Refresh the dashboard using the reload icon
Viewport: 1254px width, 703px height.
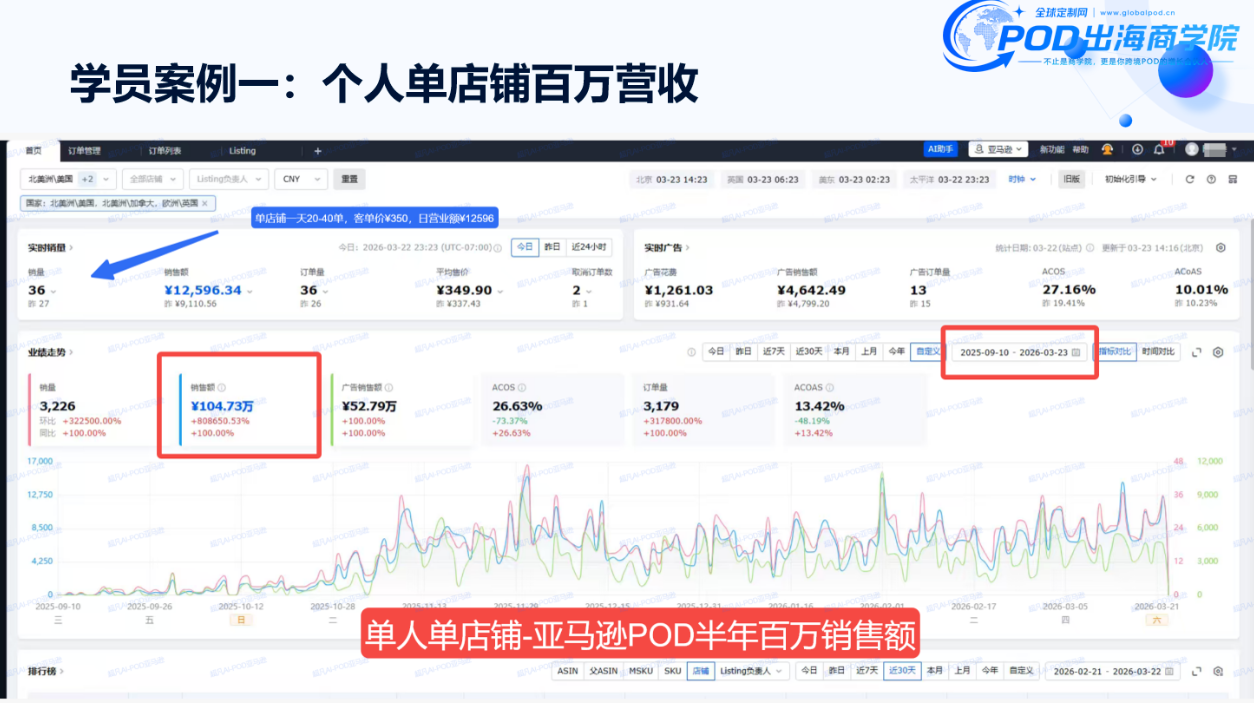1190,179
